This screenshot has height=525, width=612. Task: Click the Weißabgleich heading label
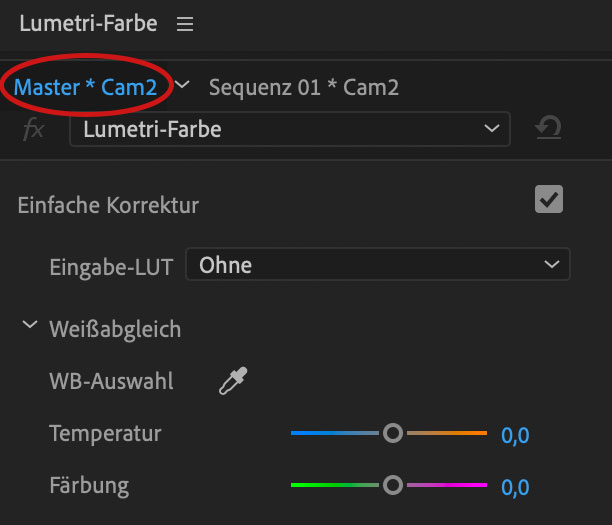click(x=115, y=329)
